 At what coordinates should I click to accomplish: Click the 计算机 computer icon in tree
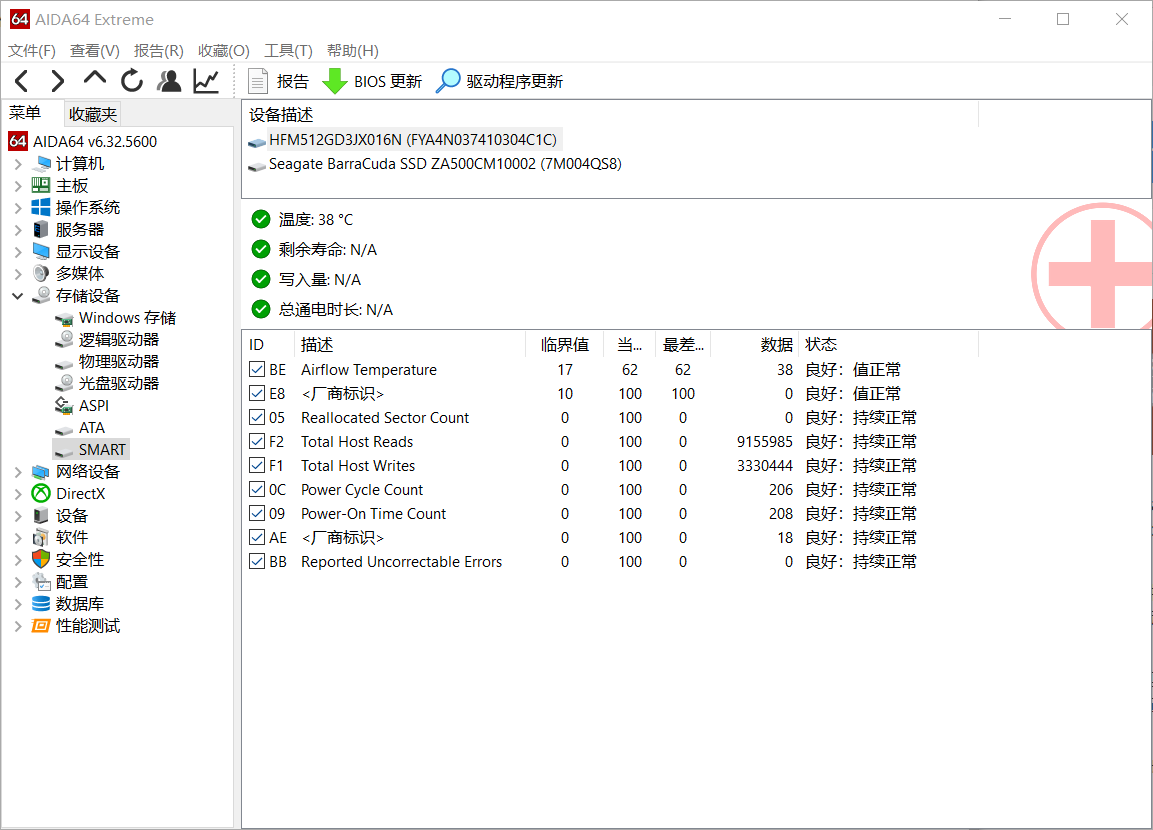(41, 163)
